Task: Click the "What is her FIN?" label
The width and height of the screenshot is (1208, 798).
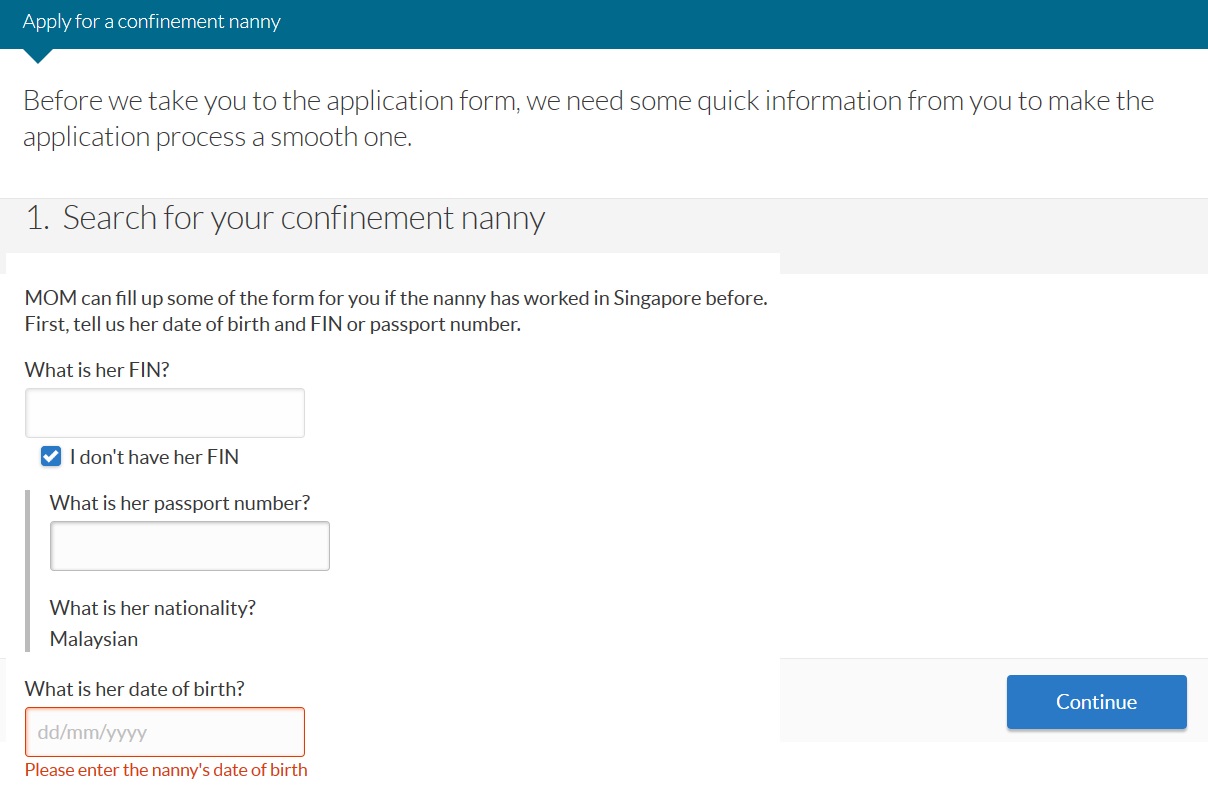Action: pyautogui.click(x=97, y=370)
